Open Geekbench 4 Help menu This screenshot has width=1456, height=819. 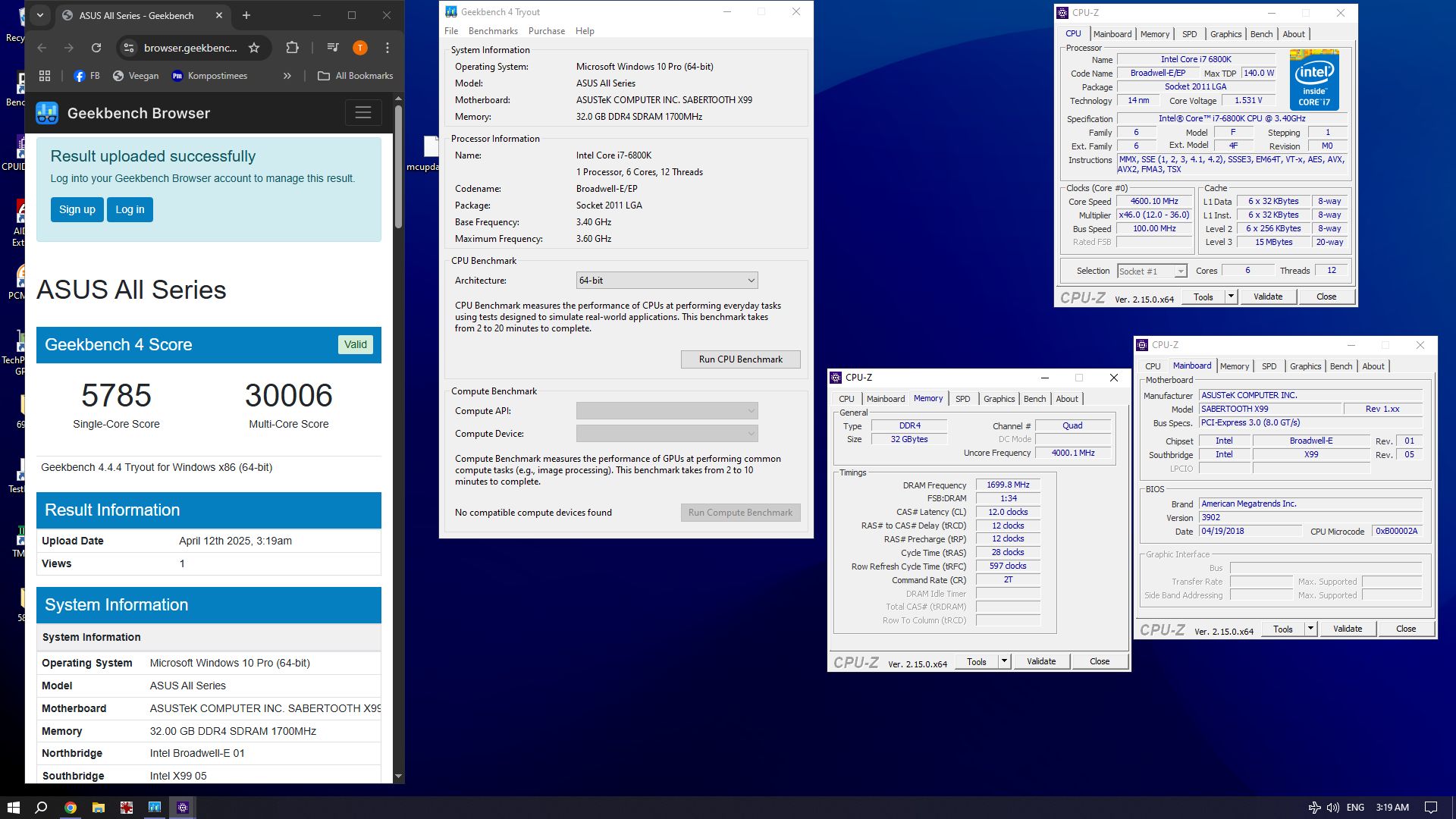click(x=585, y=31)
